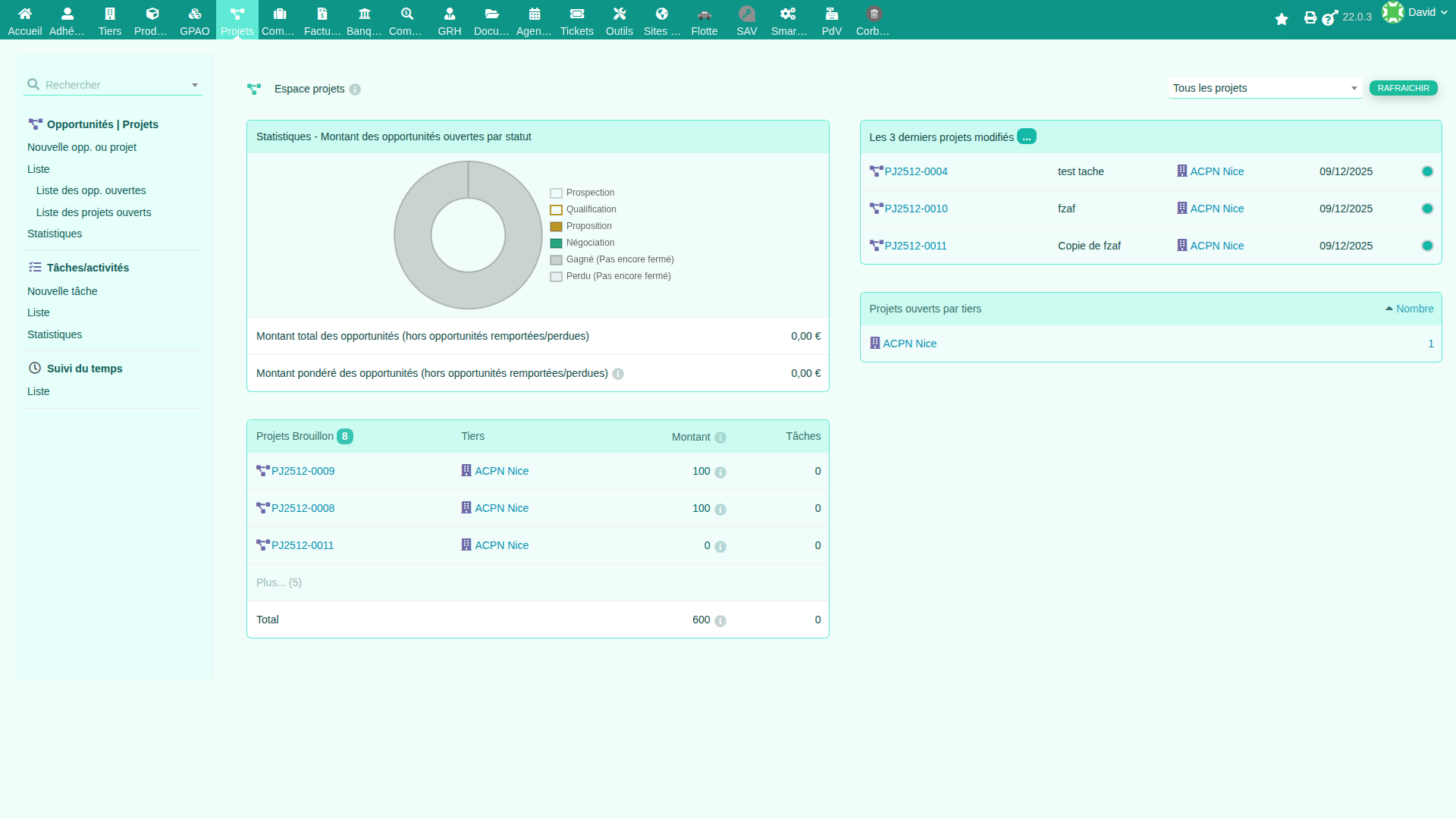Open the Flotte vehicle module icon
1456x819 pixels.
coord(704,14)
